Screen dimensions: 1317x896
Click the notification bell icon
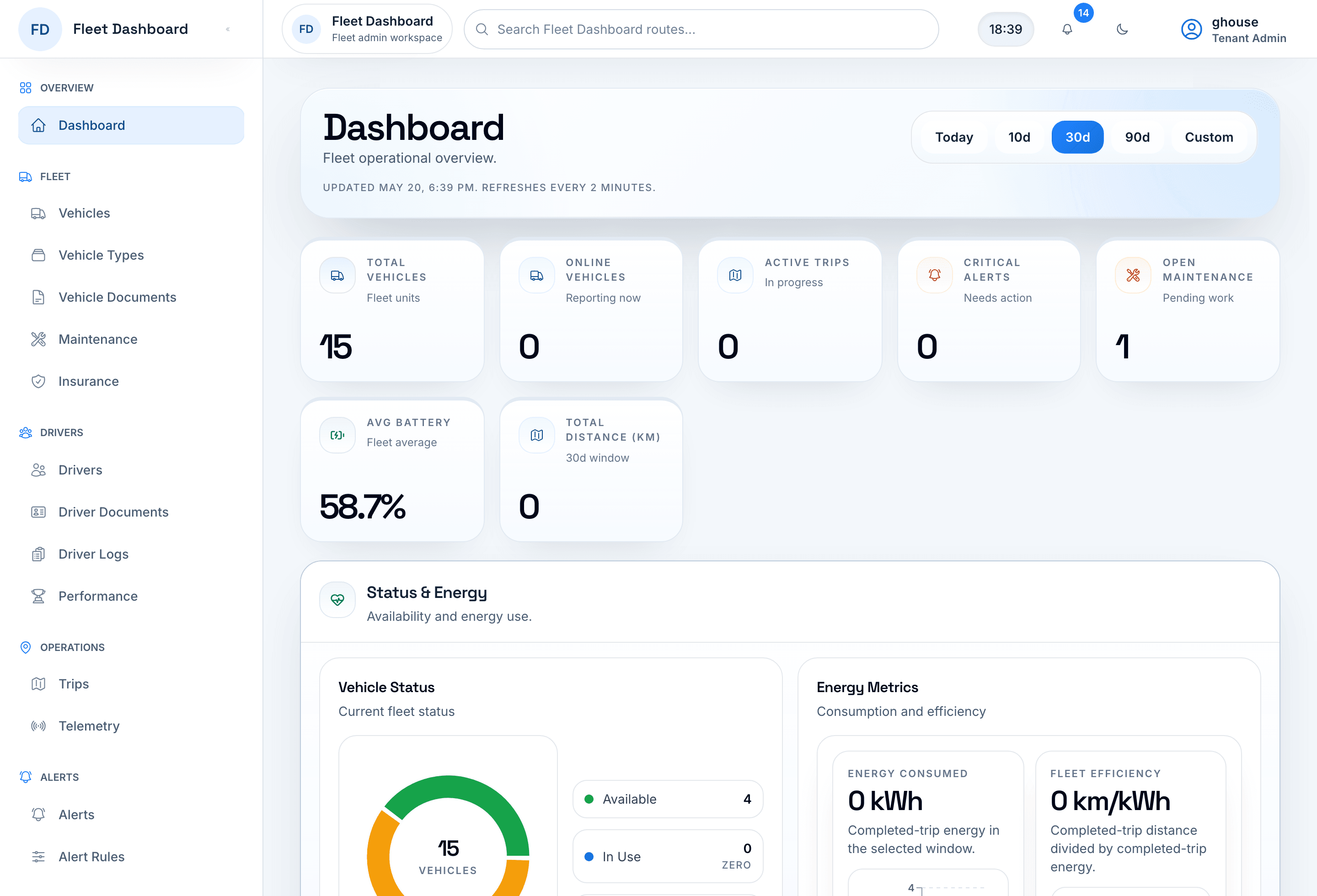click(1066, 29)
